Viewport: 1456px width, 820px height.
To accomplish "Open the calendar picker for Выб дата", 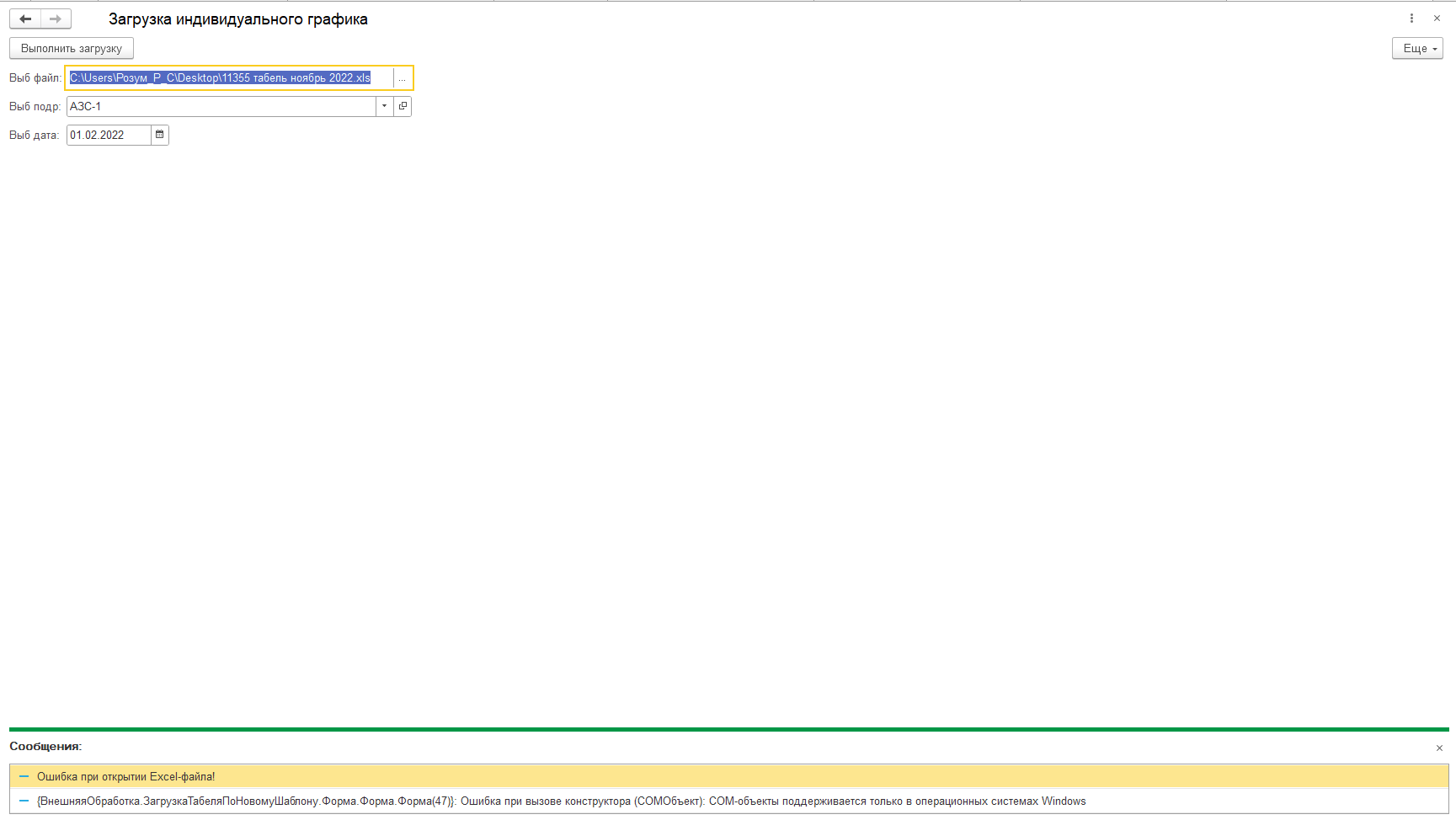I will click(160, 135).
